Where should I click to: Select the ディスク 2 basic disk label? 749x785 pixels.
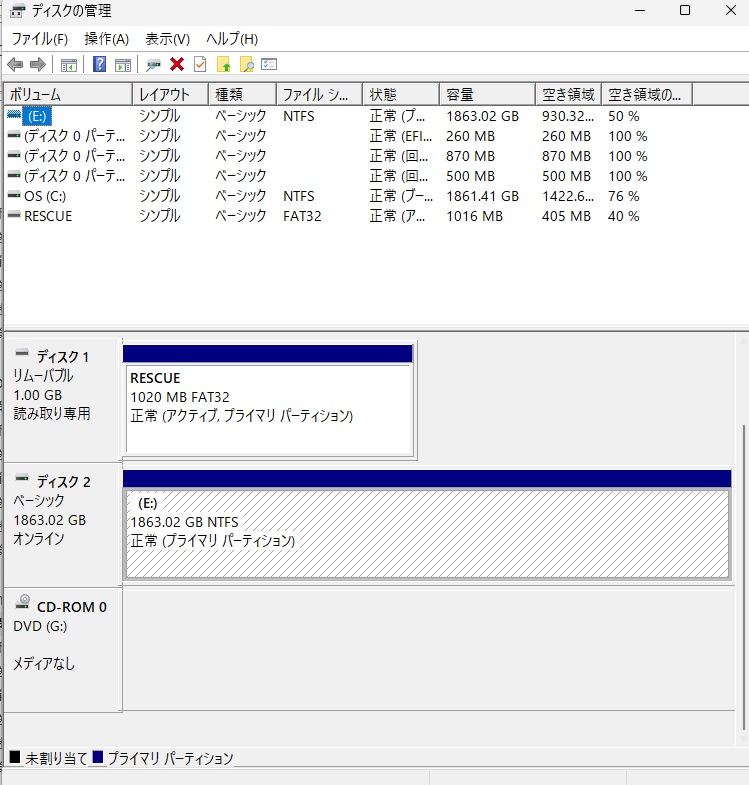coord(62,525)
